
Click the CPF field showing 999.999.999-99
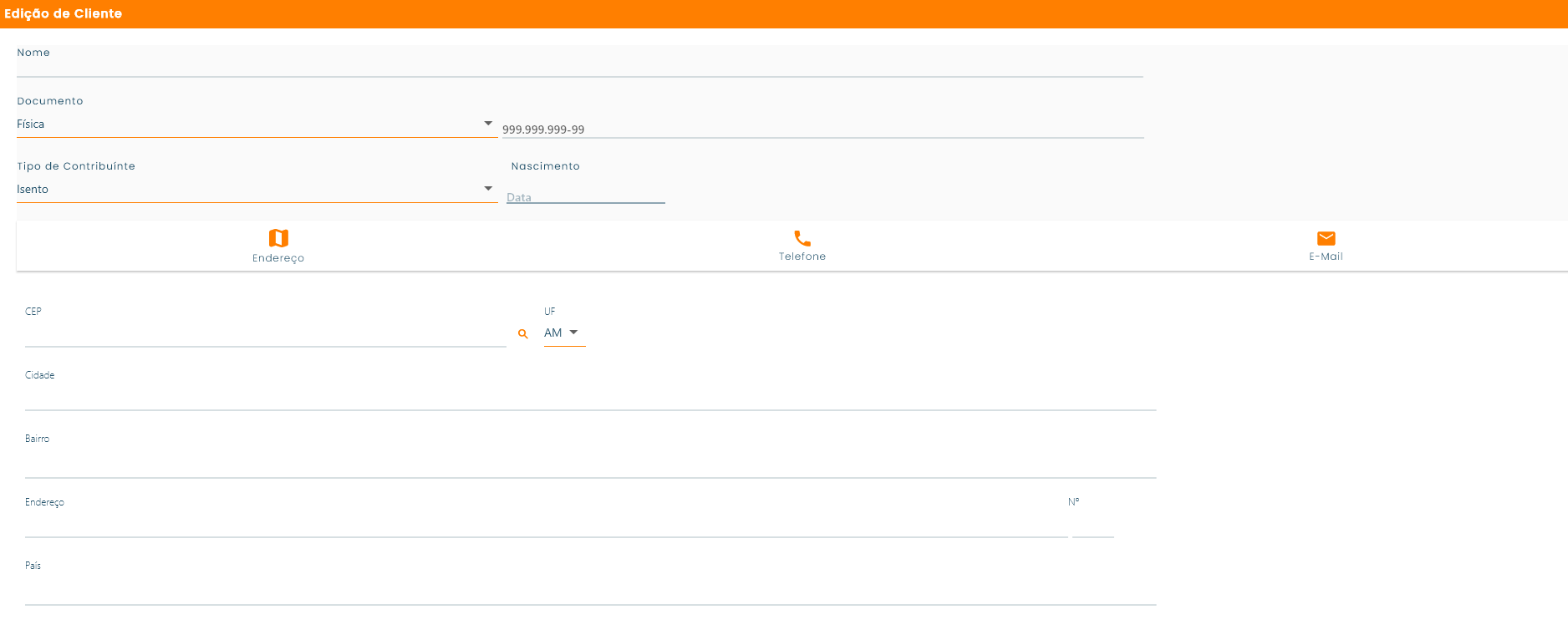(822, 129)
